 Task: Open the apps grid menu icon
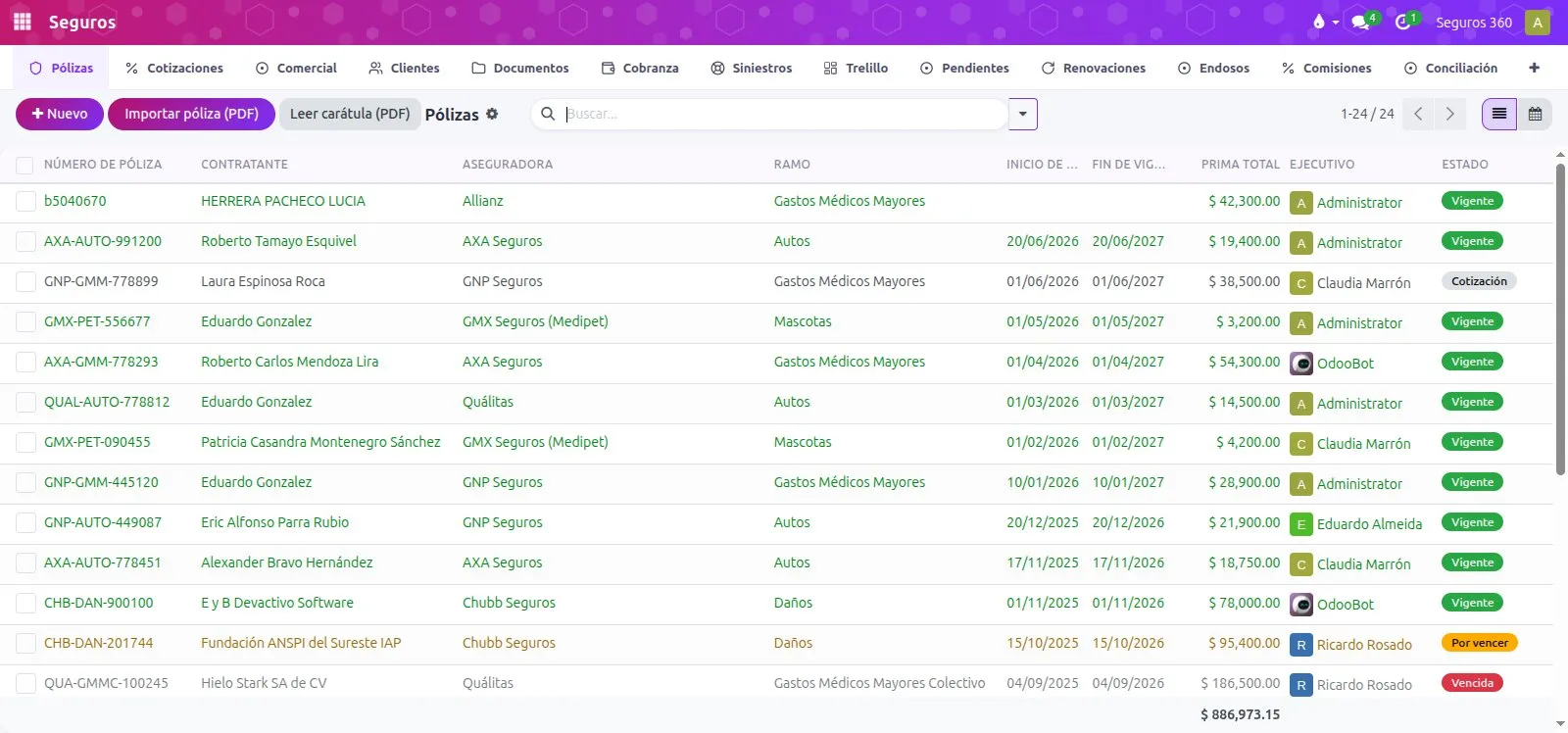(23, 22)
